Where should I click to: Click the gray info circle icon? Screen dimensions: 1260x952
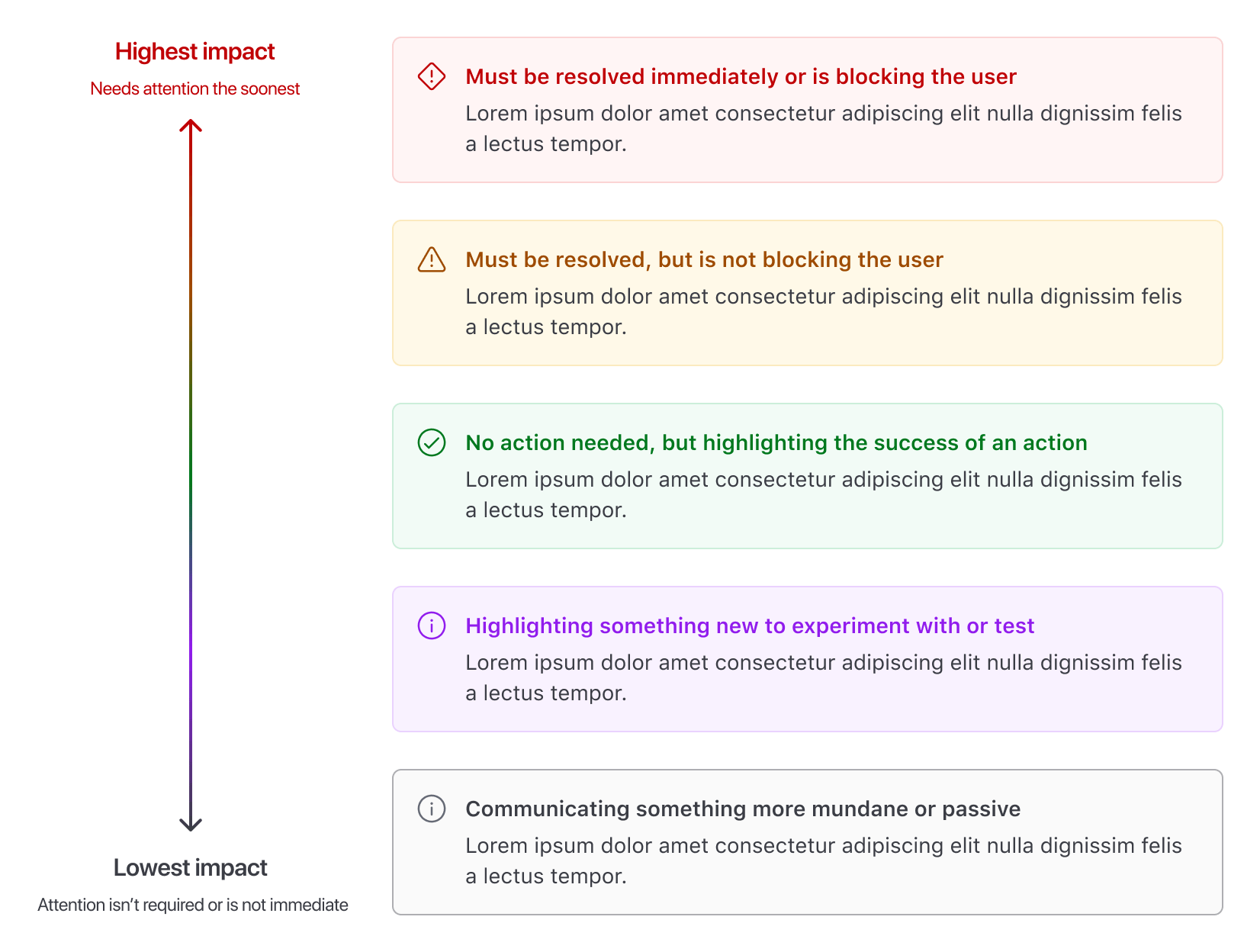click(431, 809)
